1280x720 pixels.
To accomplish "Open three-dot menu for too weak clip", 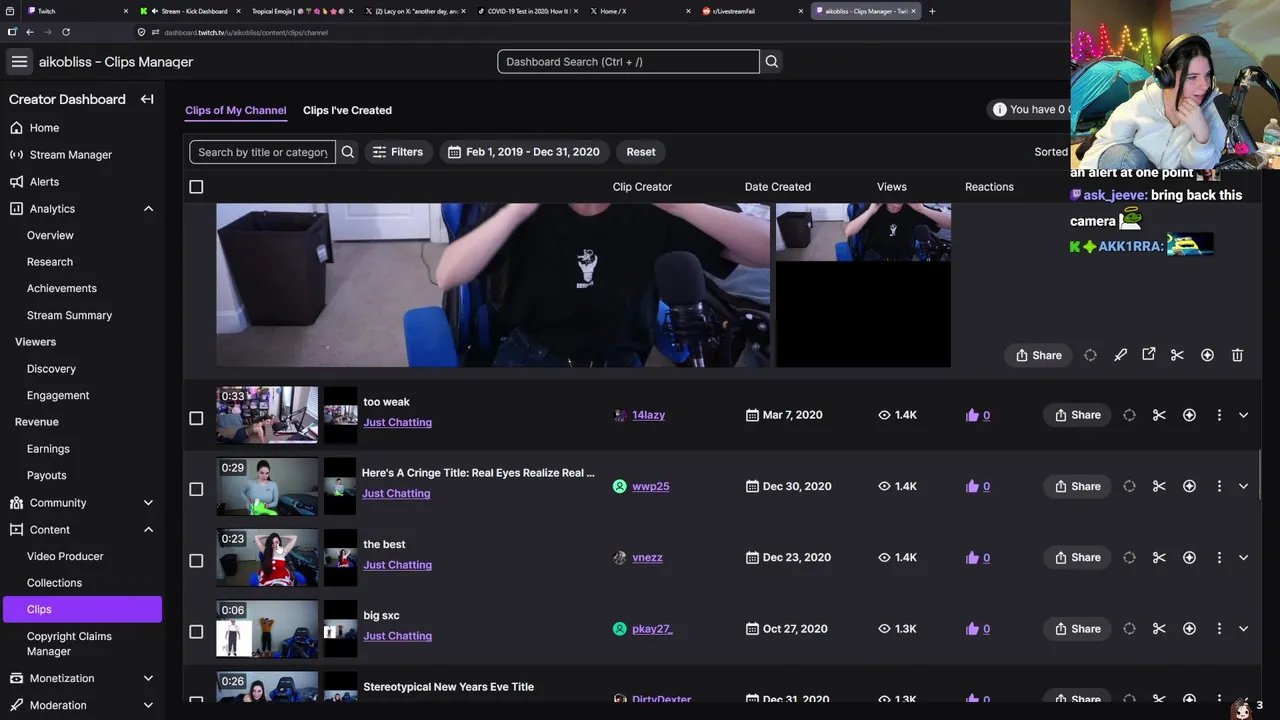I will click(x=1219, y=415).
